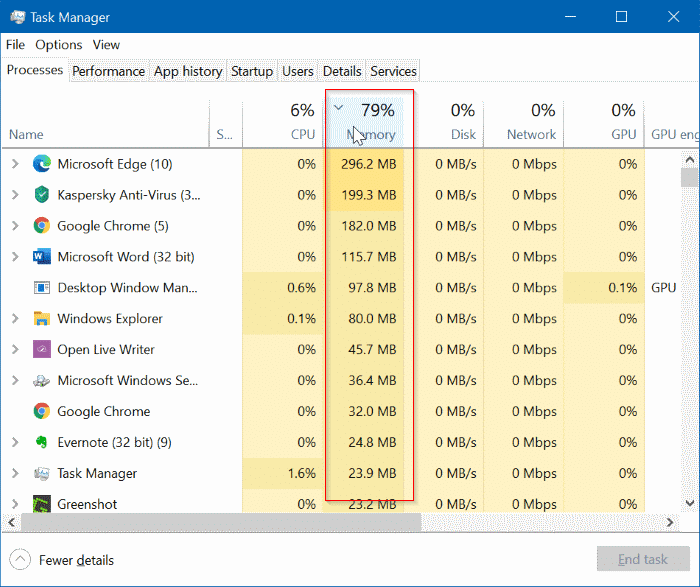Expand the Microsoft Windows Search group
Image resolution: width=700 pixels, height=587 pixels.
(x=15, y=381)
